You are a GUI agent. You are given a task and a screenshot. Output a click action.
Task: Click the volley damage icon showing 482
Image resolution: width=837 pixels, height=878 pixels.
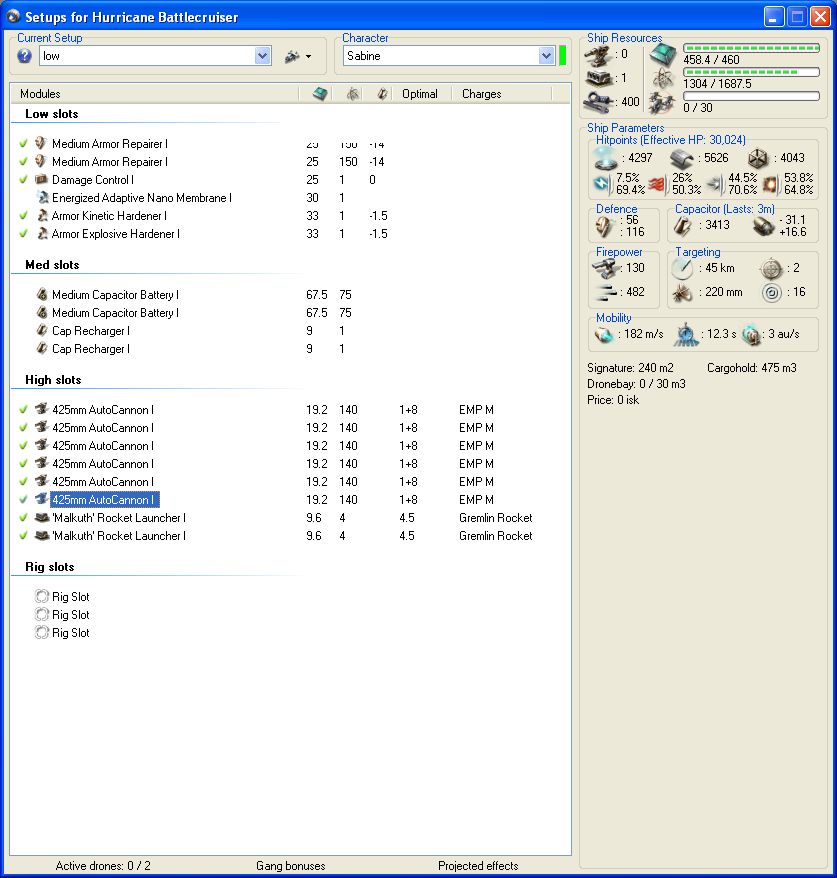(x=605, y=292)
